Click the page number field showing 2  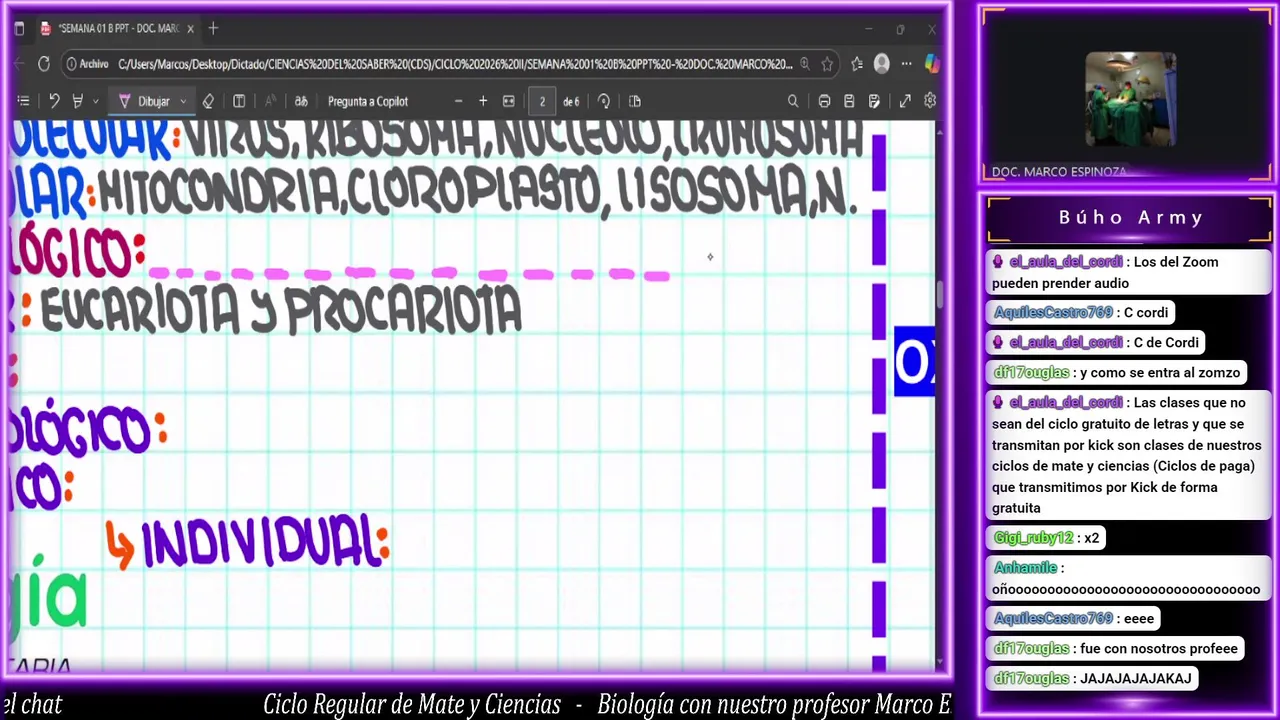click(x=542, y=101)
